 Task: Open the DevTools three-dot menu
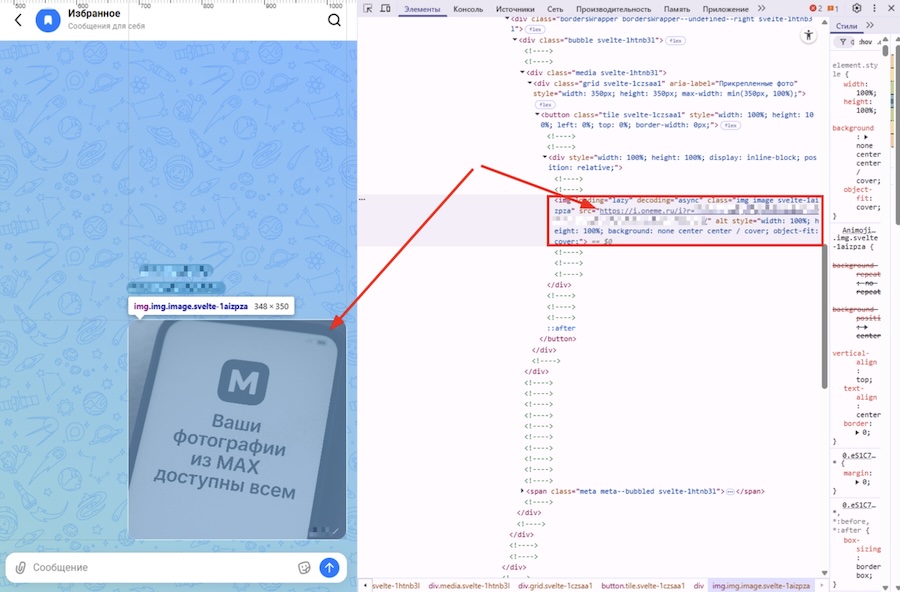click(x=873, y=9)
